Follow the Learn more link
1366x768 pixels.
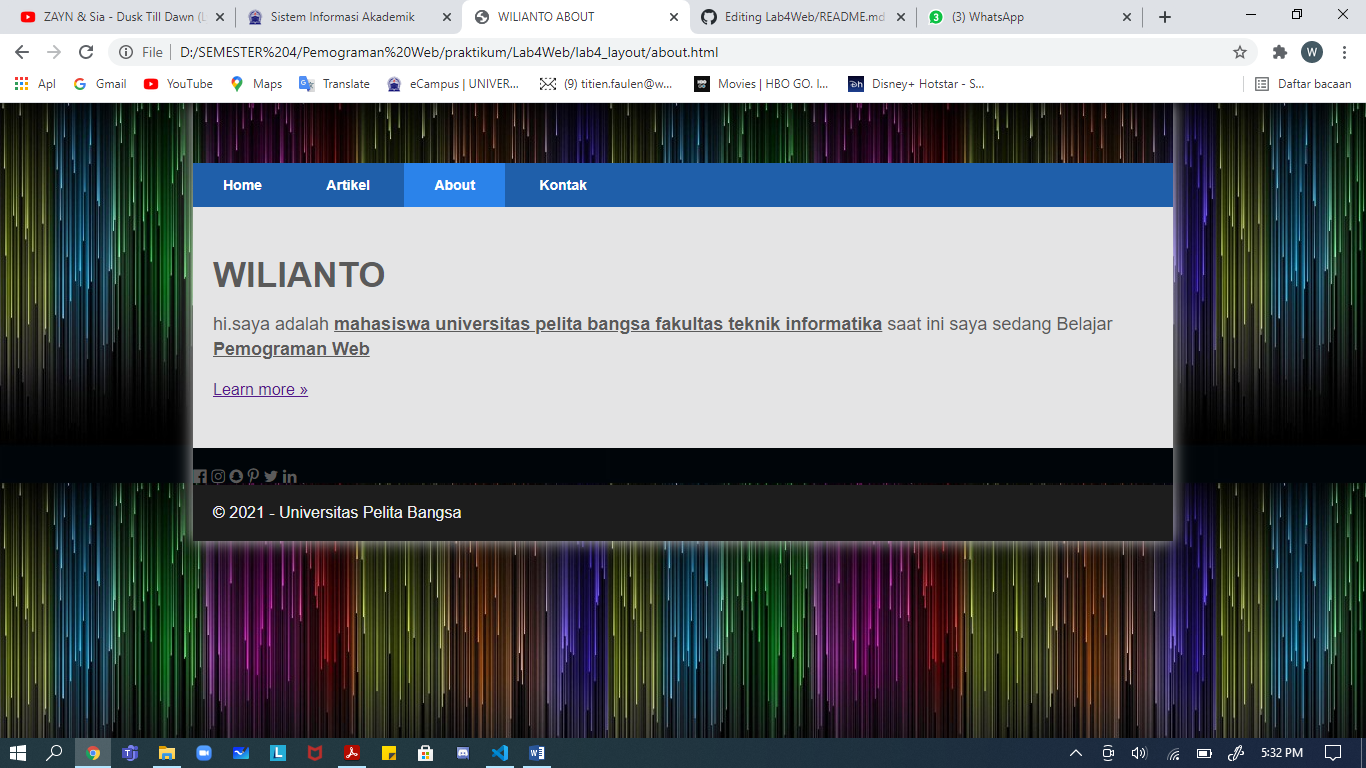click(259, 389)
